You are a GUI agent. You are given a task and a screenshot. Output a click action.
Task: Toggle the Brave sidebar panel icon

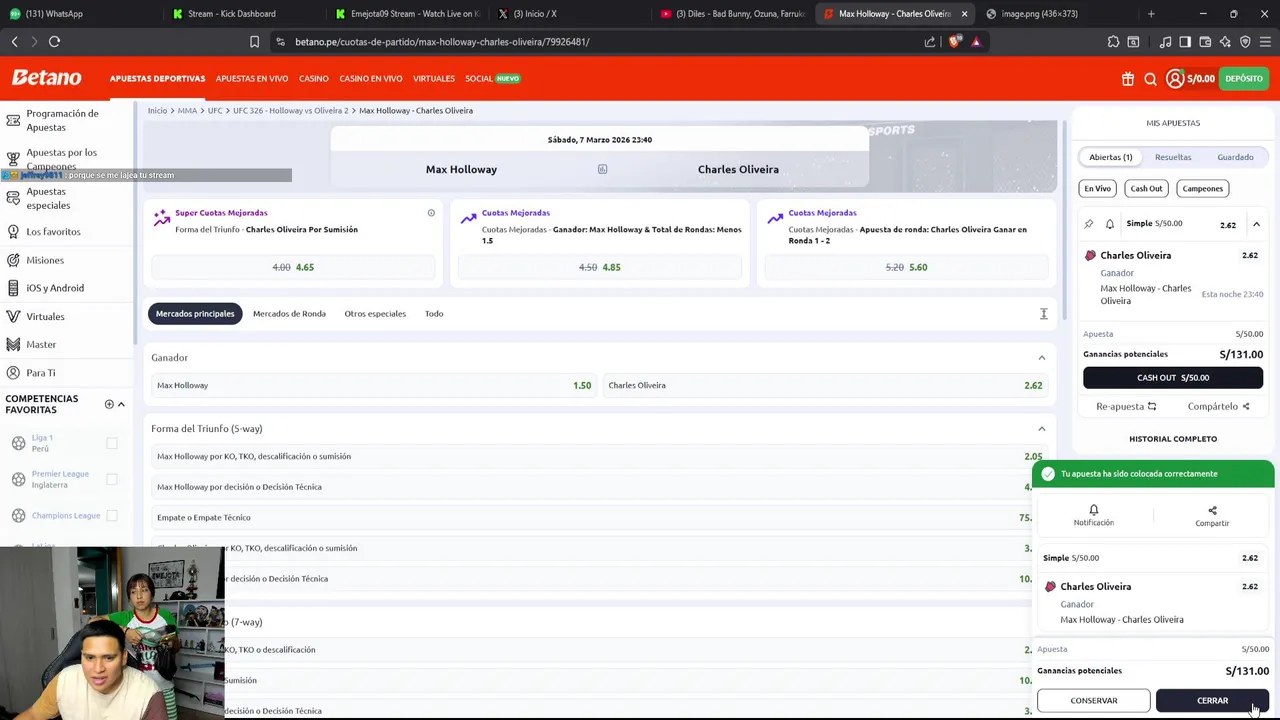pos(1185,42)
